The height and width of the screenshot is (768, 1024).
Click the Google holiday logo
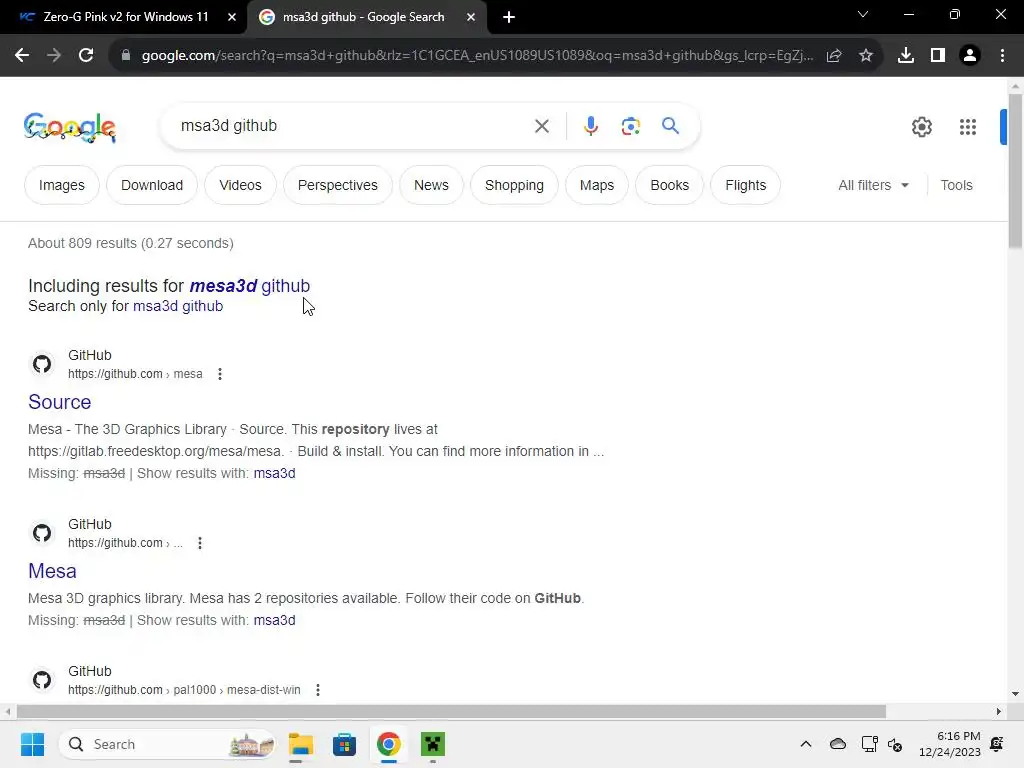pyautogui.click(x=70, y=127)
